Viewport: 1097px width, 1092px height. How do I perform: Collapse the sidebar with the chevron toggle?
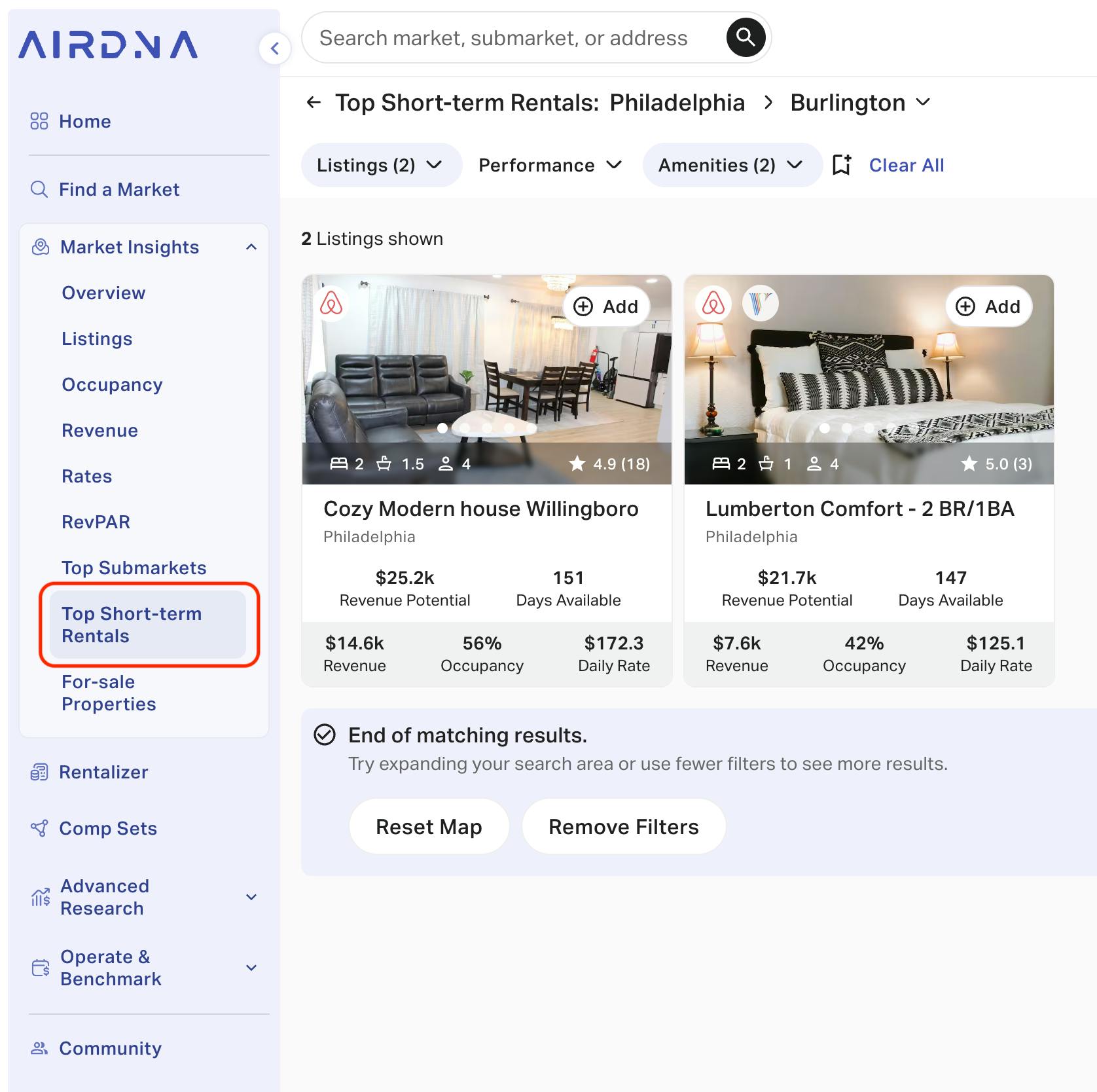point(275,48)
